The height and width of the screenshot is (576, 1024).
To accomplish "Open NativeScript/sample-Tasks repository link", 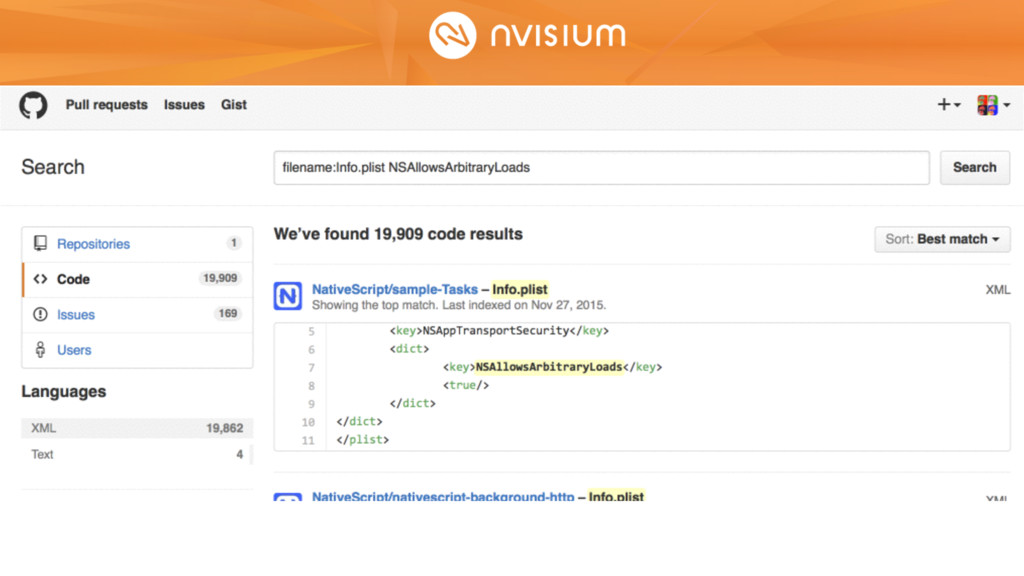I will point(394,289).
